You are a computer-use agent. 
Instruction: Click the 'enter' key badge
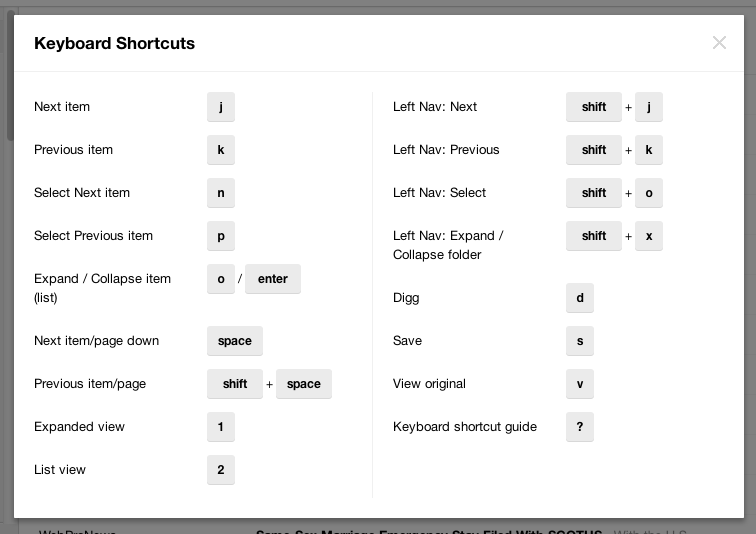pos(272,279)
